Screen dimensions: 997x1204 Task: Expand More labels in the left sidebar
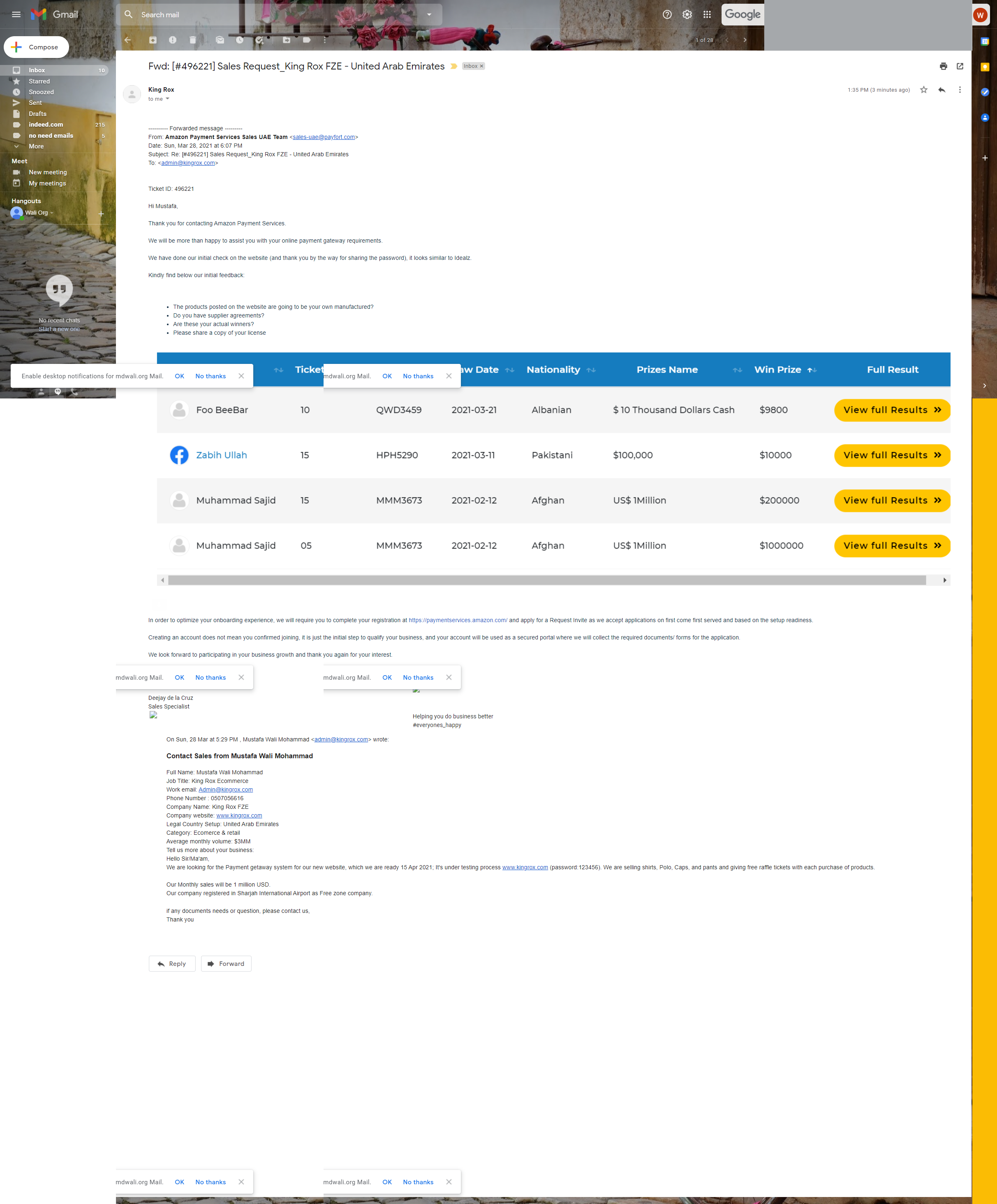tap(35, 146)
